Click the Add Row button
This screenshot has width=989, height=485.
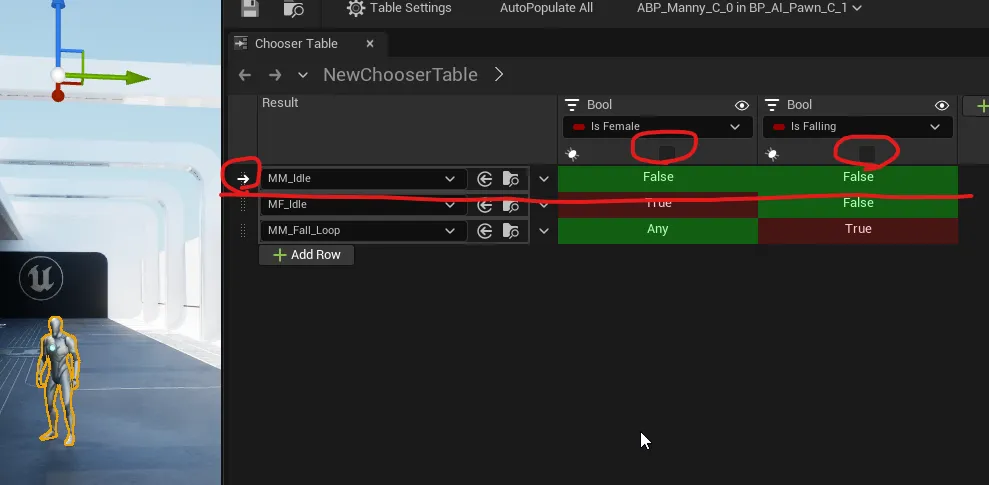click(x=307, y=255)
